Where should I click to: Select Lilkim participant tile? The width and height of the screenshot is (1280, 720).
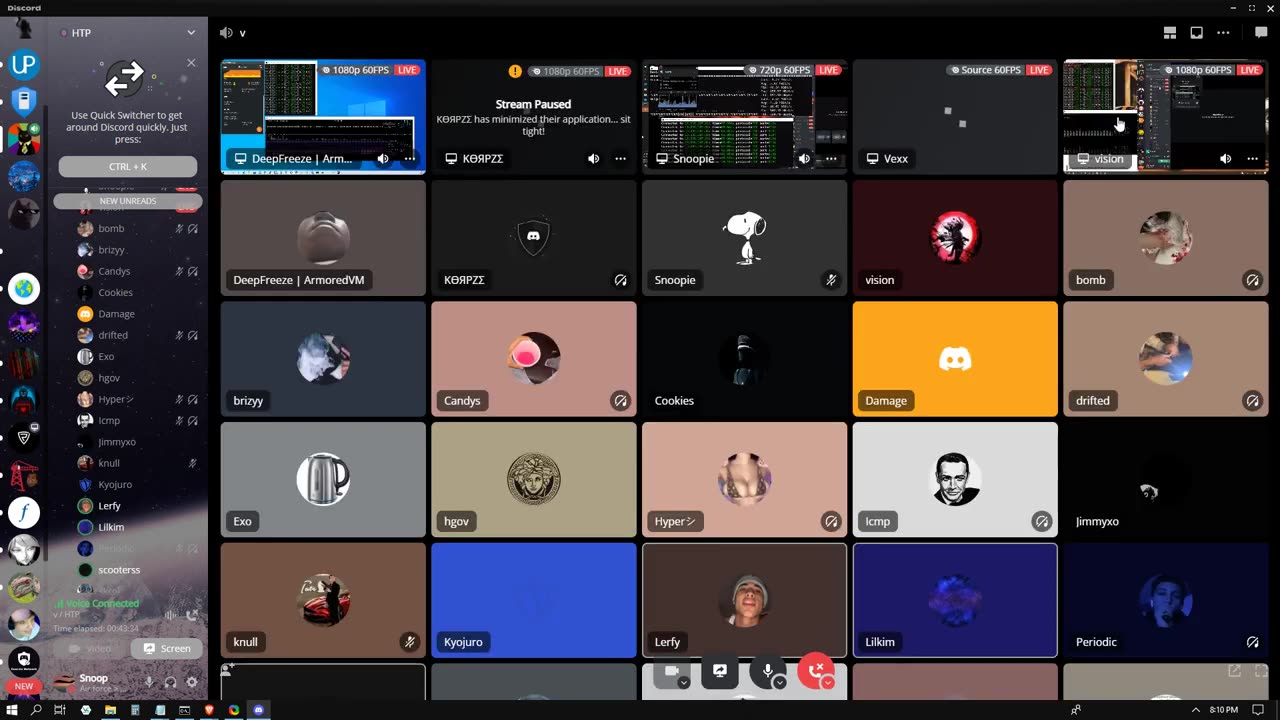tap(955, 600)
